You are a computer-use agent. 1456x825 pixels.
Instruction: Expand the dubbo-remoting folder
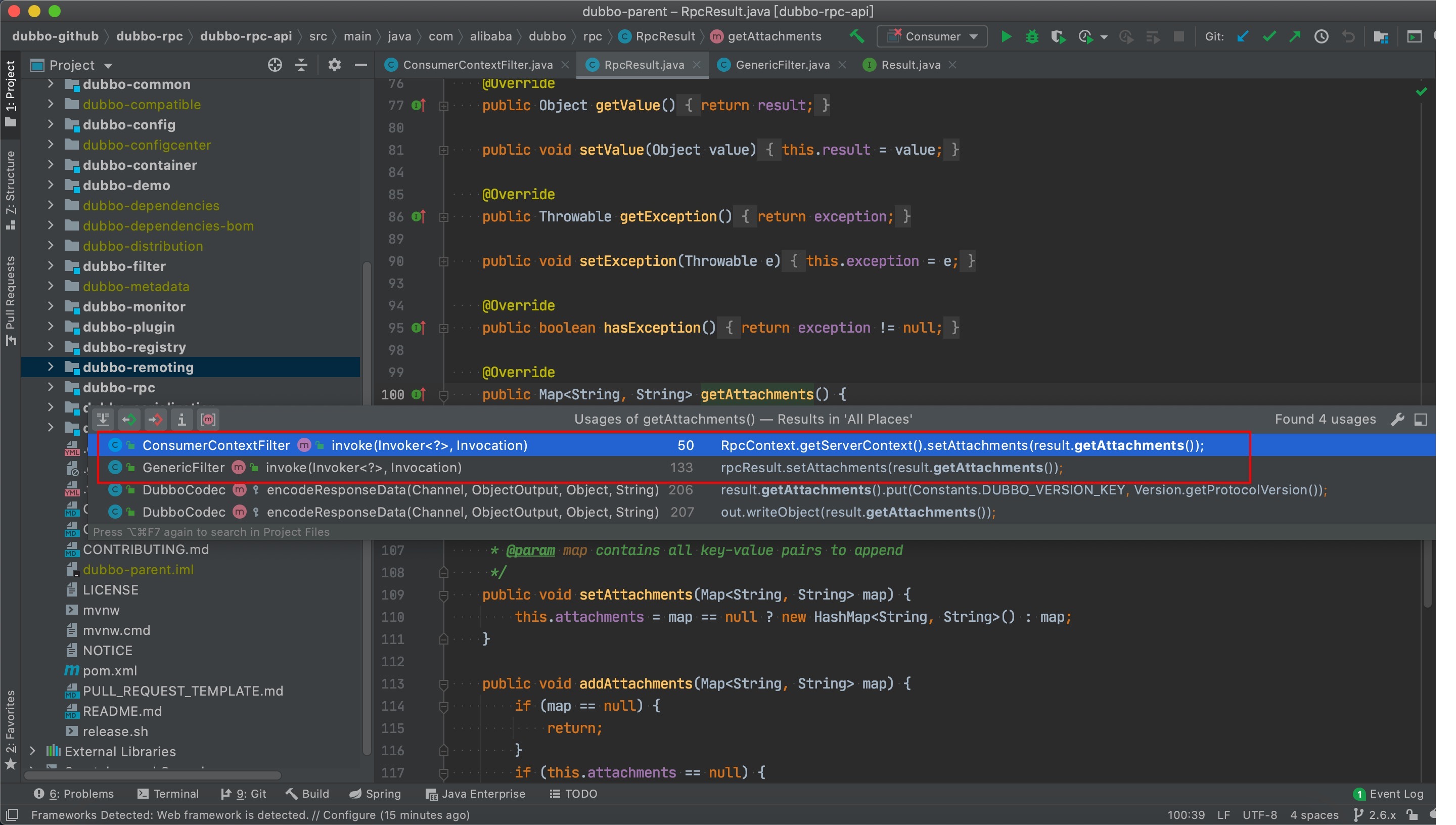[51, 367]
